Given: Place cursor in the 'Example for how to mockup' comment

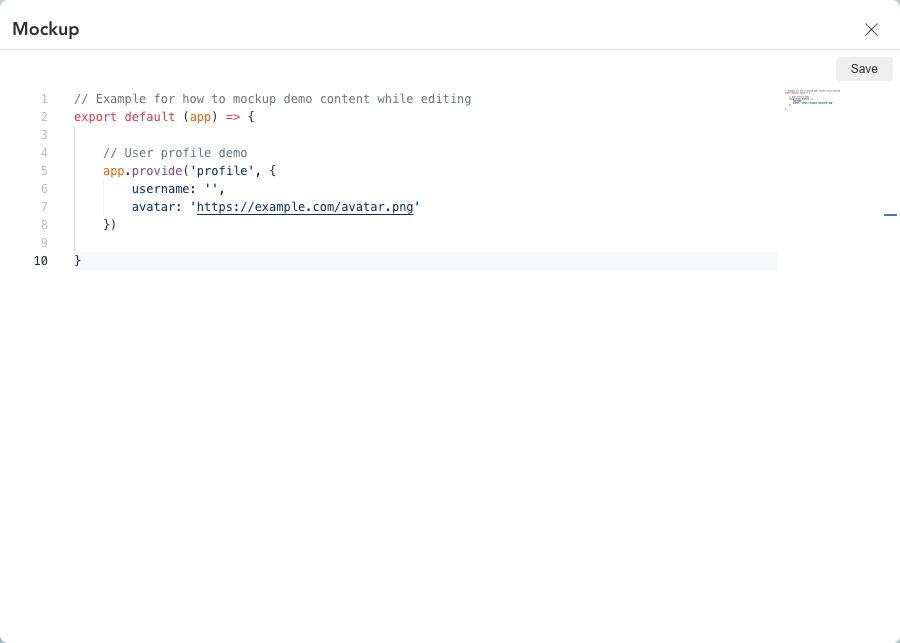Looking at the screenshot, I should pos(273,99).
